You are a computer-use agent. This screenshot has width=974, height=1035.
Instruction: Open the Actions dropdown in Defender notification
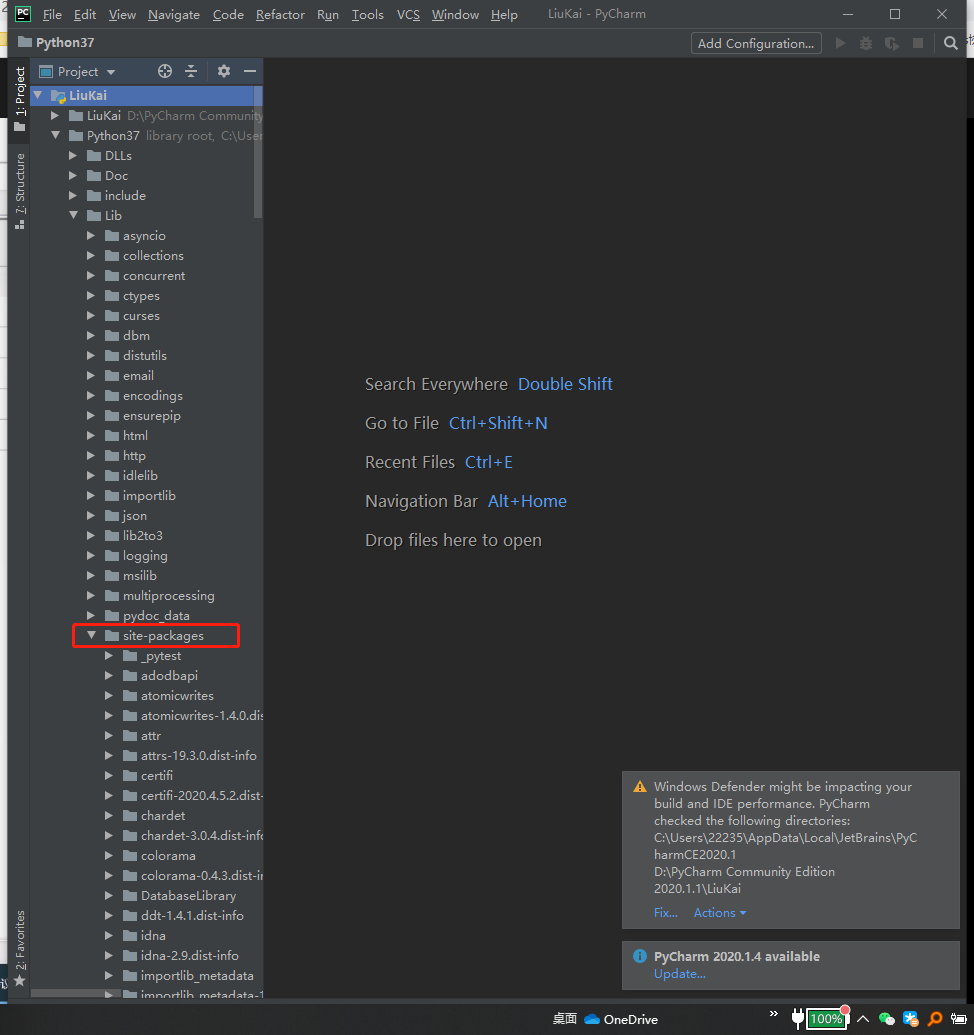tap(719, 913)
